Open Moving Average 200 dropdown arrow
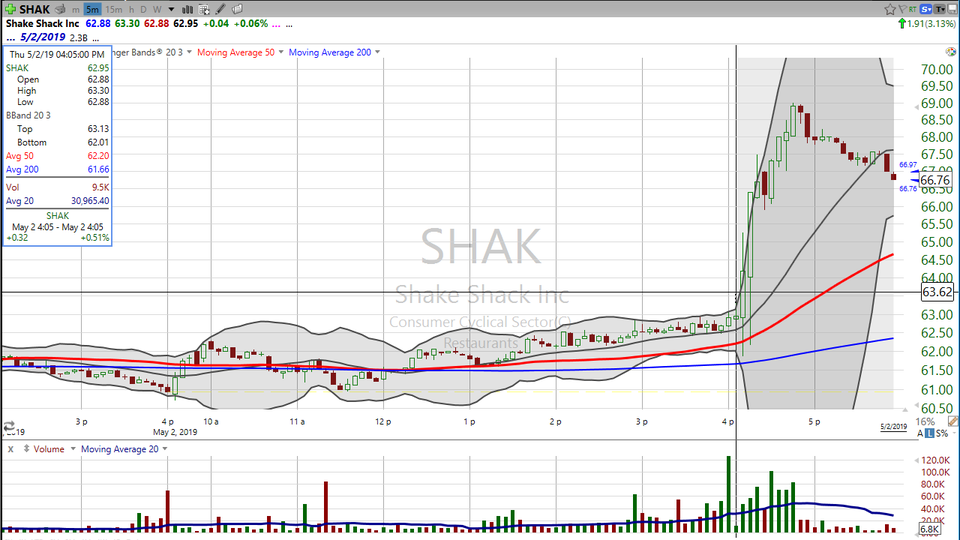The image size is (960, 540). click(377, 52)
